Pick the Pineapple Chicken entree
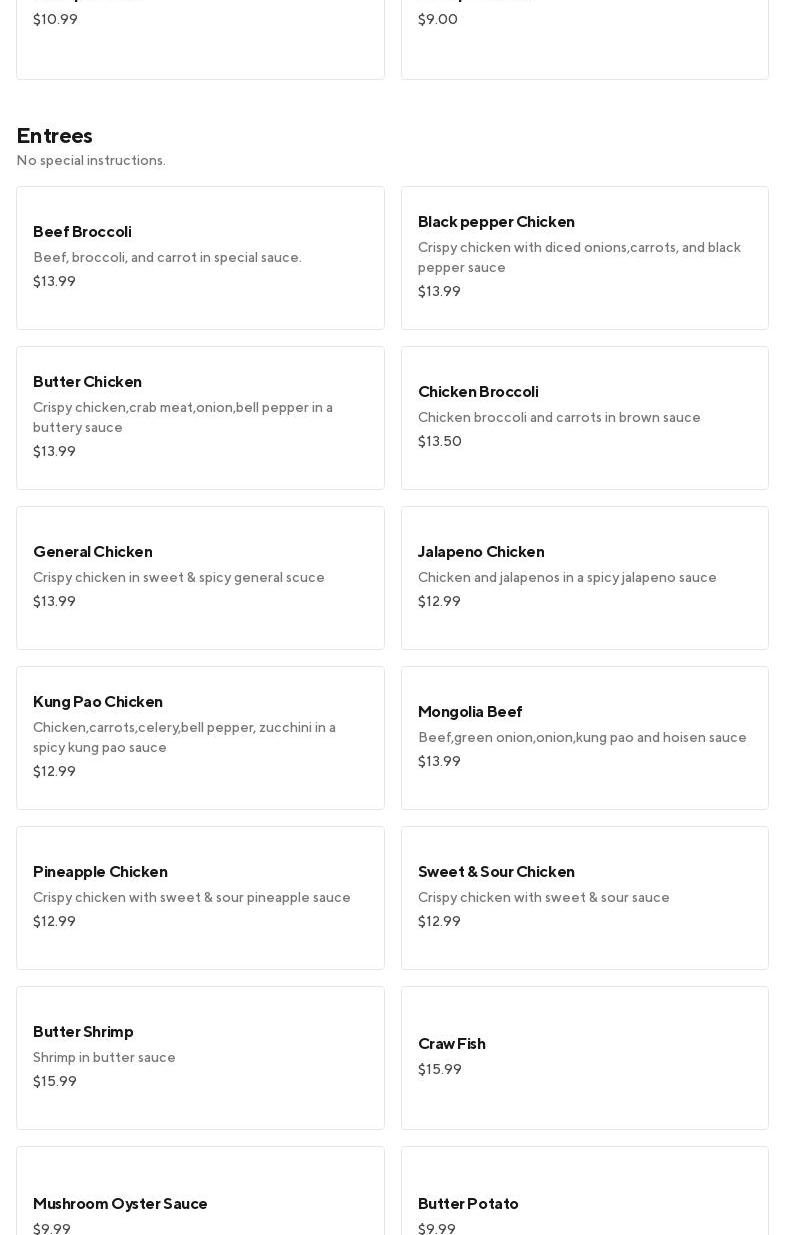785x1235 pixels. click(200, 897)
